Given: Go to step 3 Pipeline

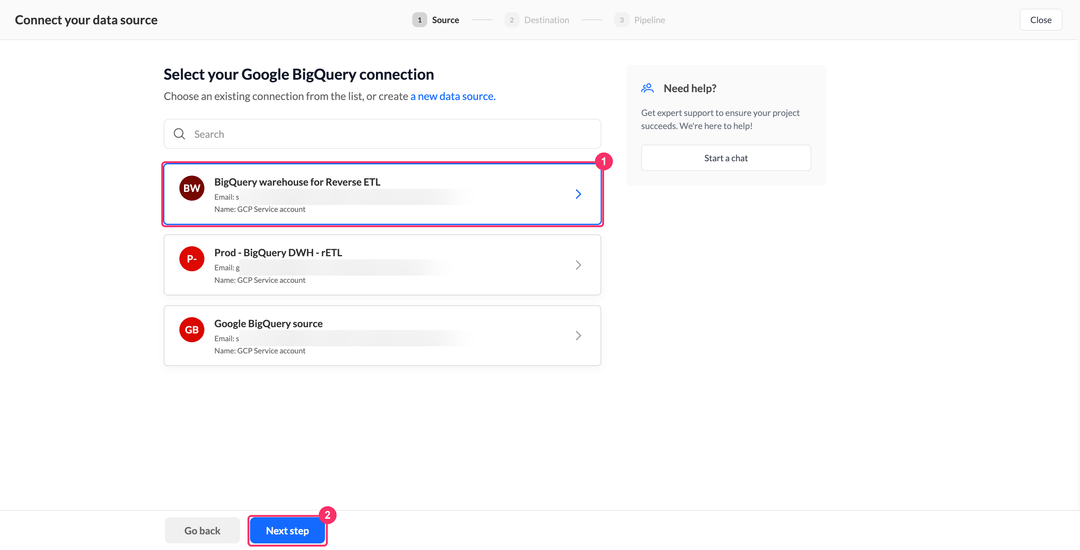Looking at the screenshot, I should (x=640, y=20).
